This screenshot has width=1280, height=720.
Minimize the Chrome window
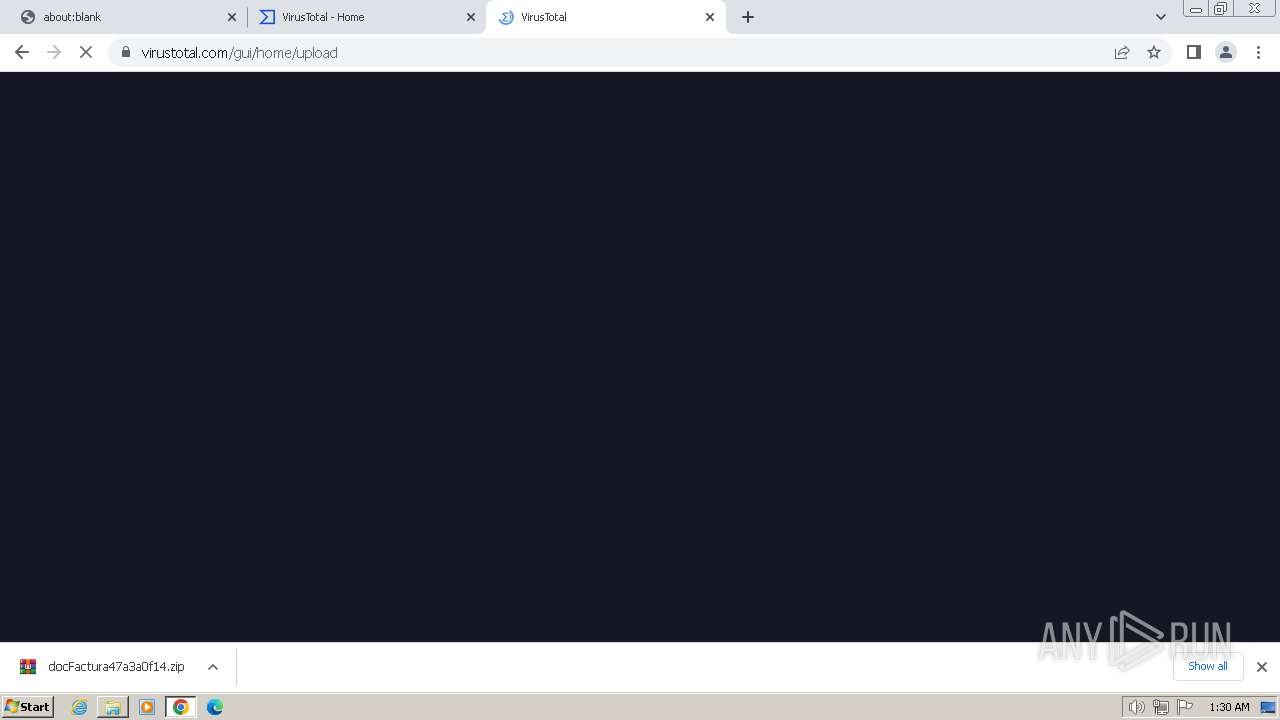tap(1195, 9)
